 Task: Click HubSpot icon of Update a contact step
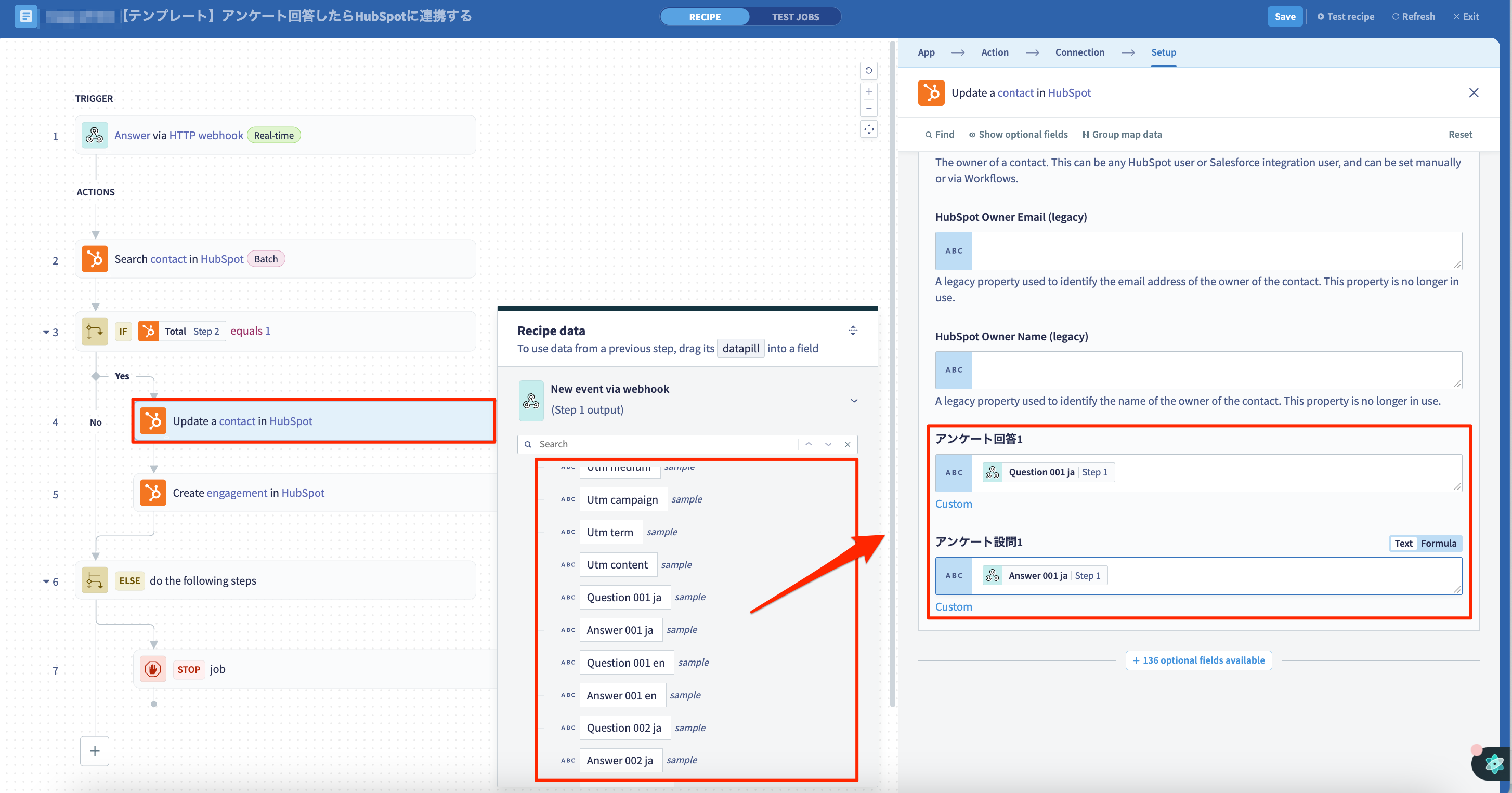coord(153,421)
